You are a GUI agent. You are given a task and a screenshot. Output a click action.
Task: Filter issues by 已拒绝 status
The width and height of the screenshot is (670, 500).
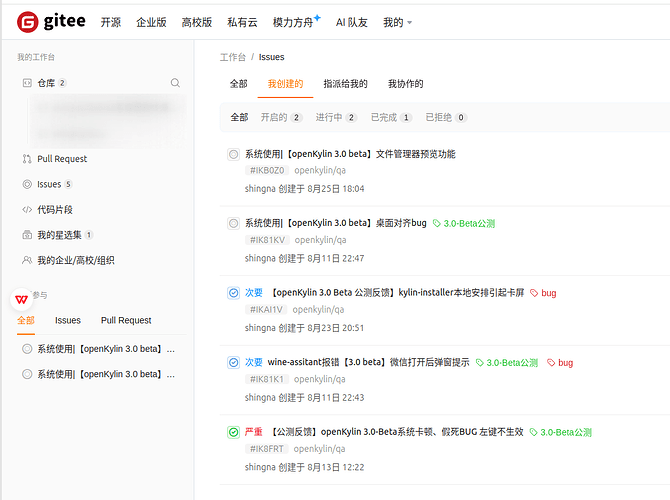(446, 117)
